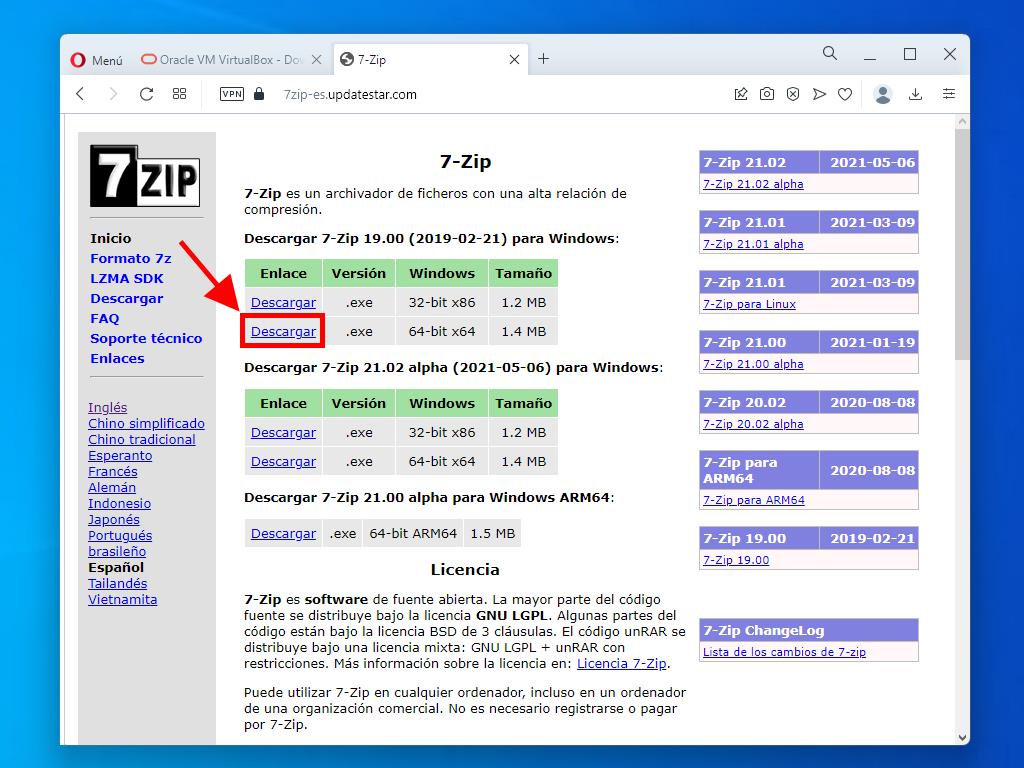Download the 64-bit ARM64 version

[x=283, y=534]
